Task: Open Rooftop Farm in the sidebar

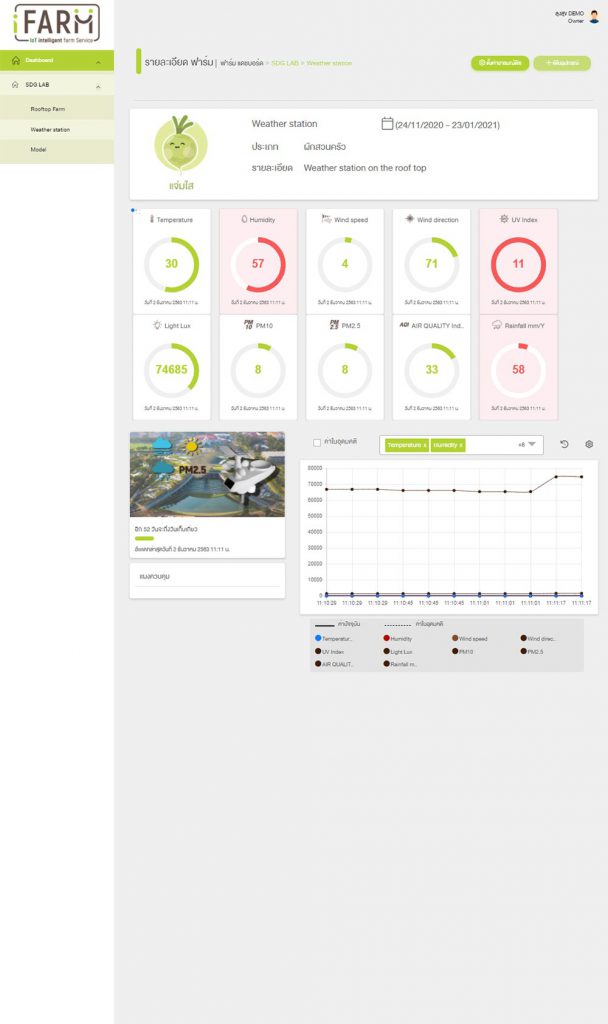Action: pyautogui.click(x=48, y=108)
